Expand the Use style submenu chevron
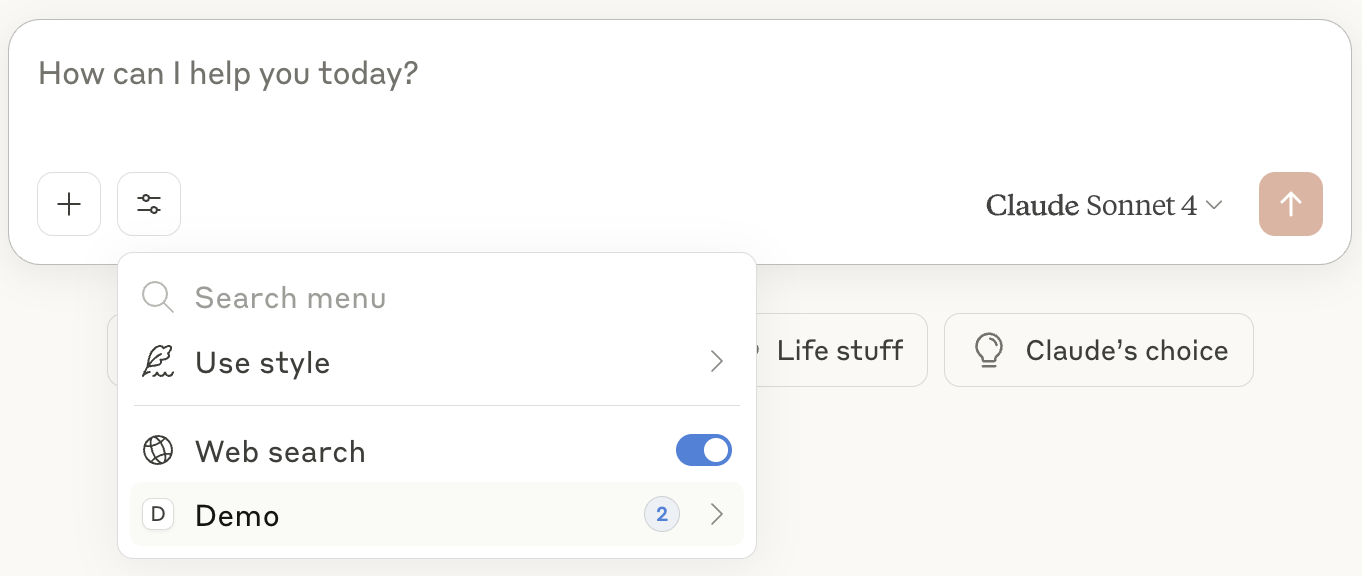1362x576 pixels. (x=716, y=362)
